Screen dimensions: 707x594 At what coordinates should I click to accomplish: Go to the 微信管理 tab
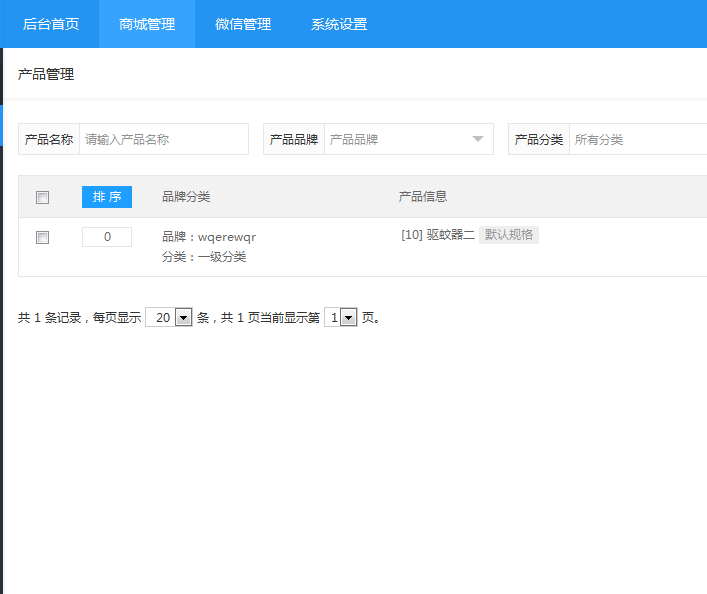pos(243,24)
